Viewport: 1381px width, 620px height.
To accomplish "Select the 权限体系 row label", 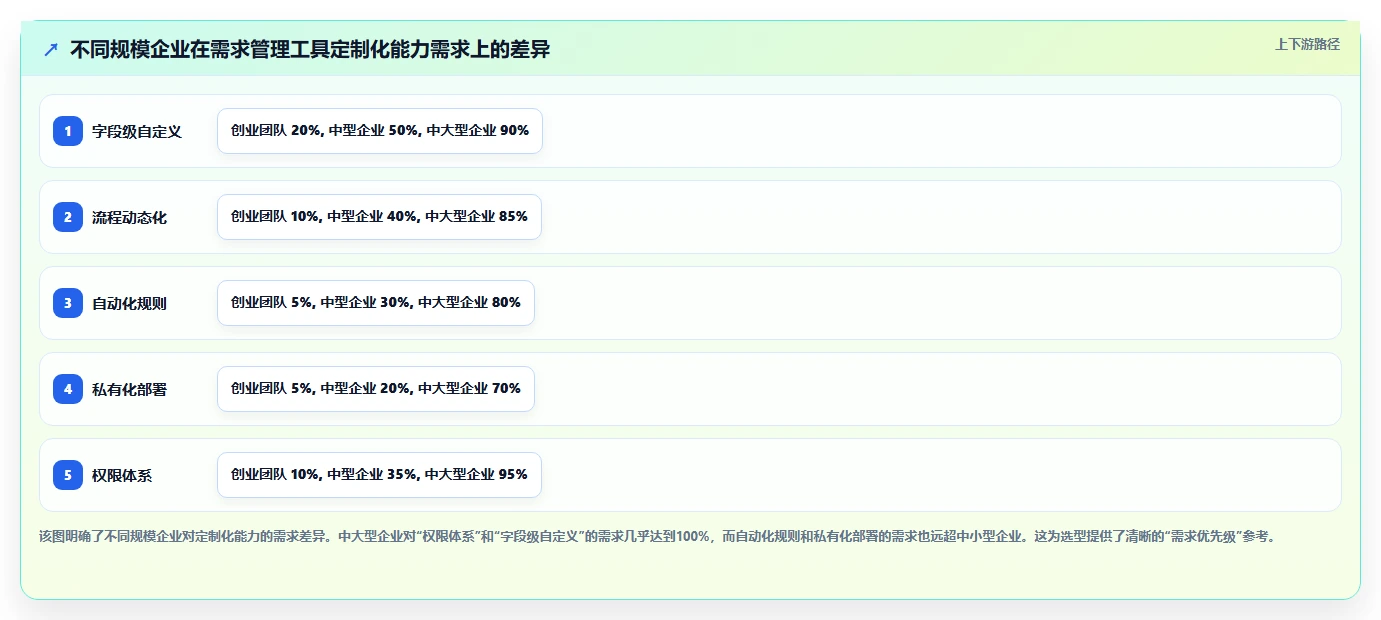I will coord(122,475).
